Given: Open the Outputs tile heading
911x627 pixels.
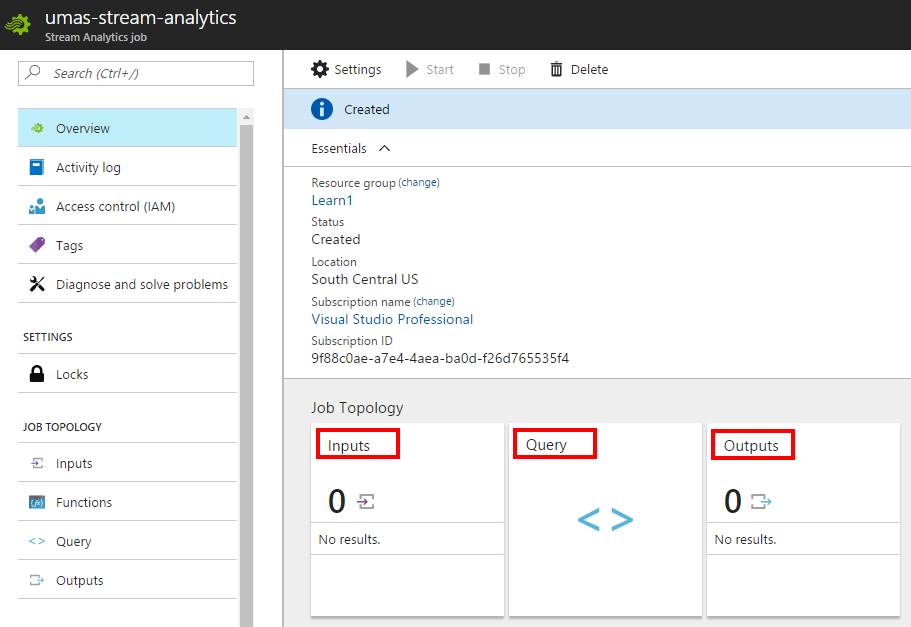Looking at the screenshot, I should (x=751, y=446).
